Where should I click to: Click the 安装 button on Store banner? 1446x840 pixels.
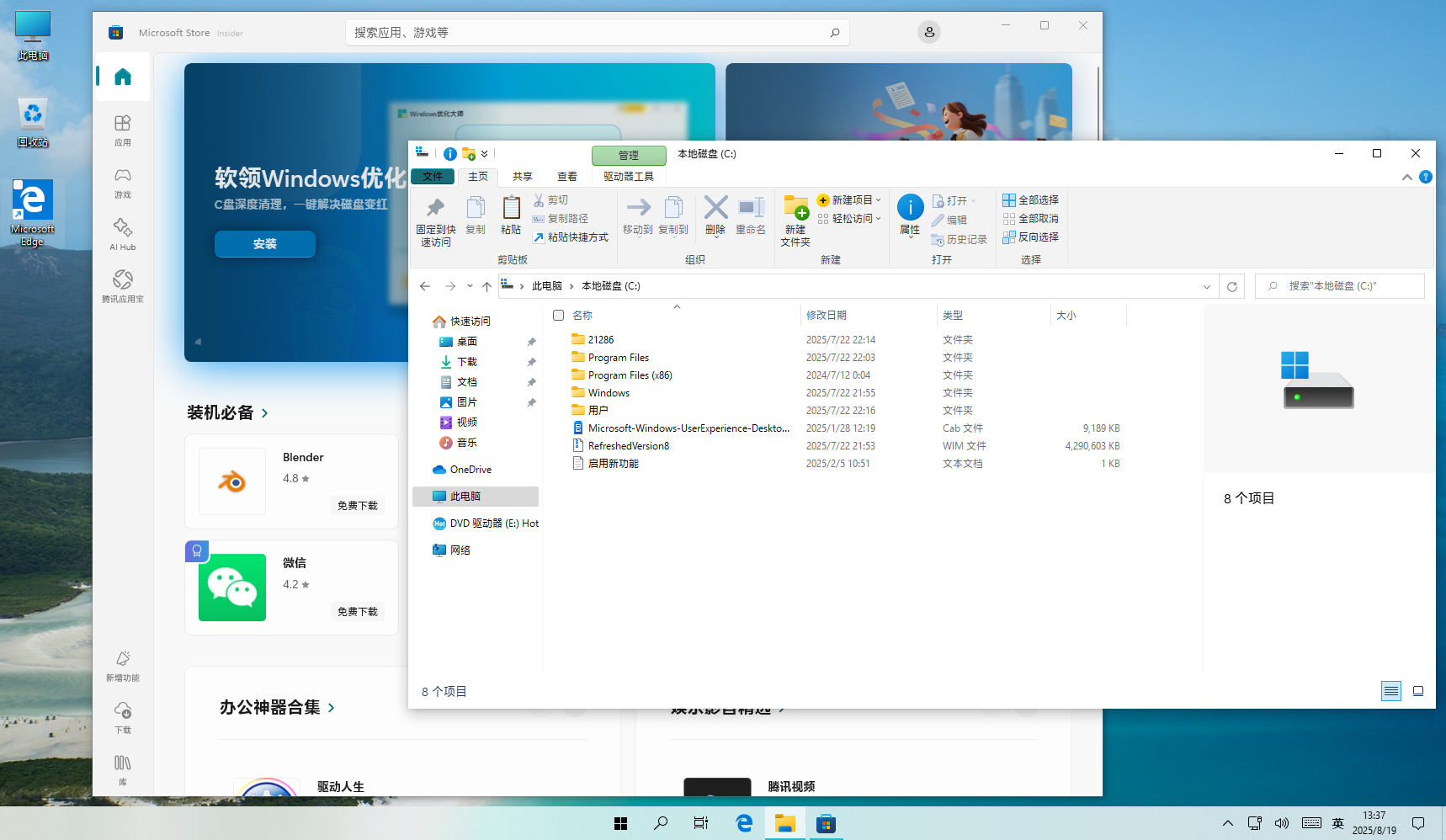(x=264, y=244)
